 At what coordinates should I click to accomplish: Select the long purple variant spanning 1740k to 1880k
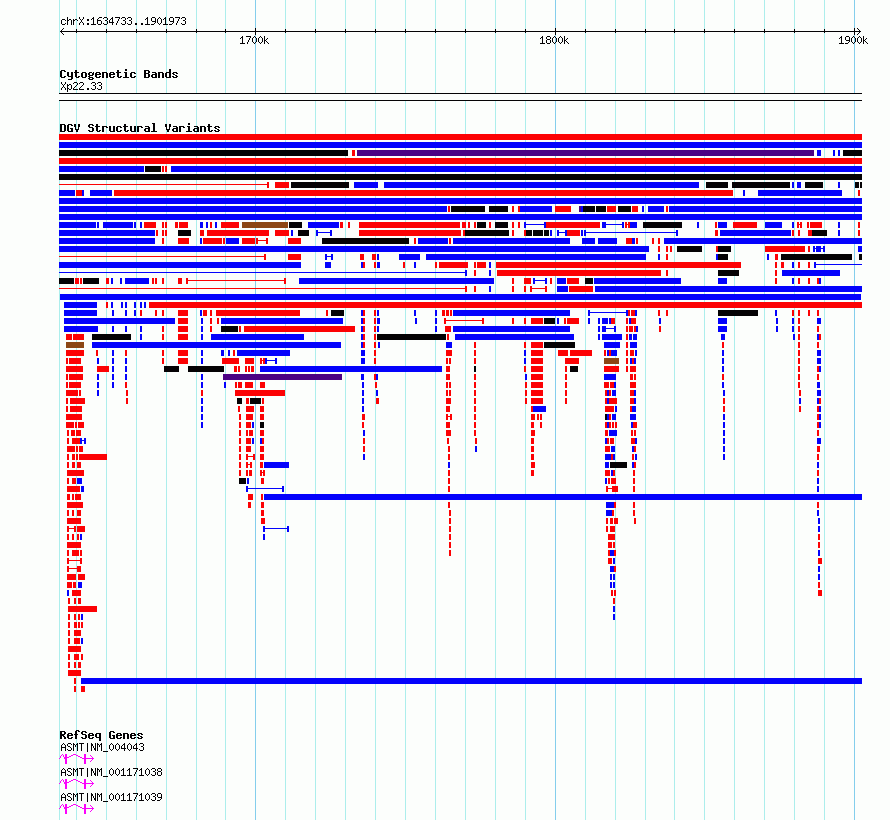[x=585, y=153]
